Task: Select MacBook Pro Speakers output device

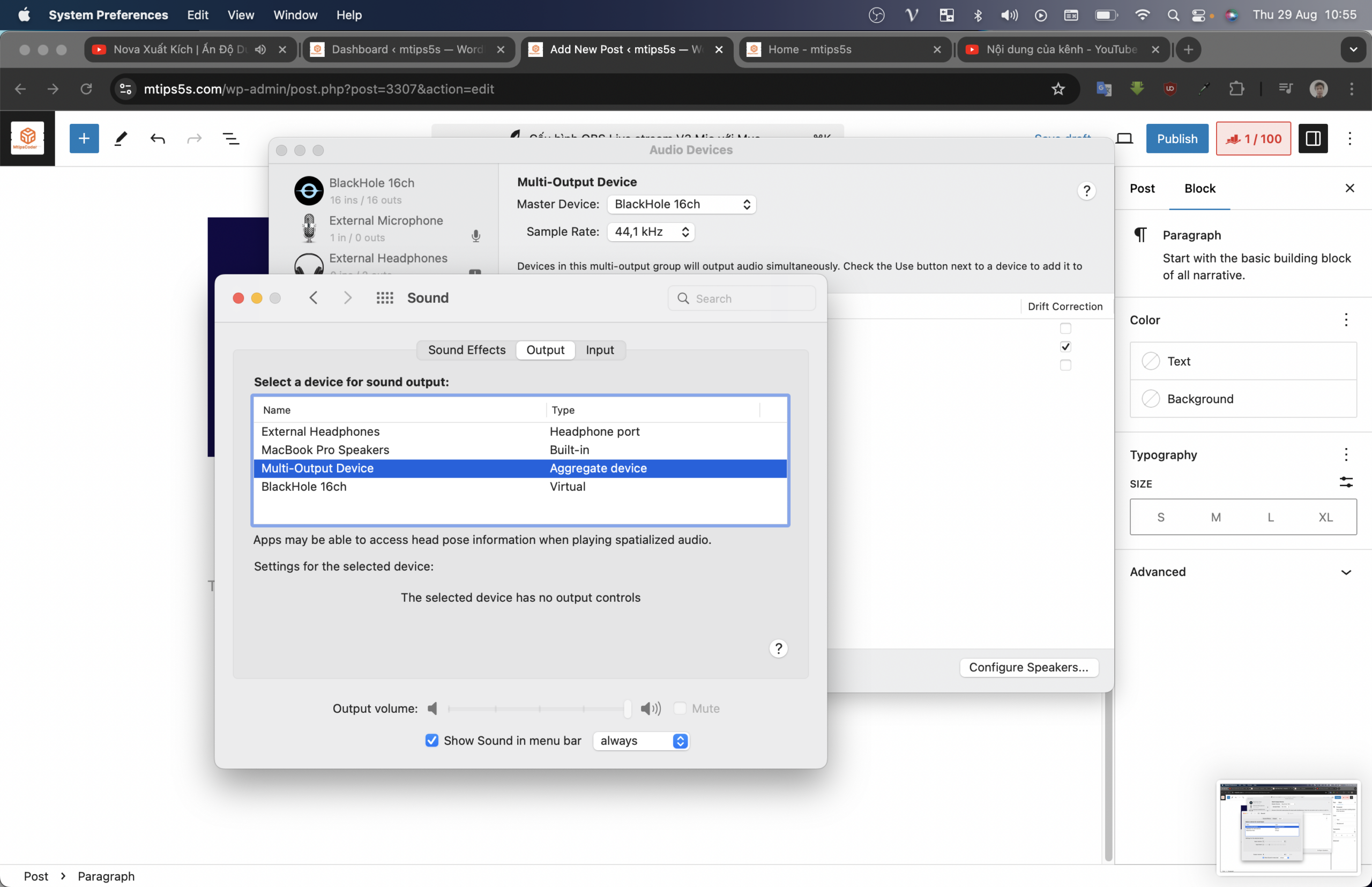Action: 519,450
